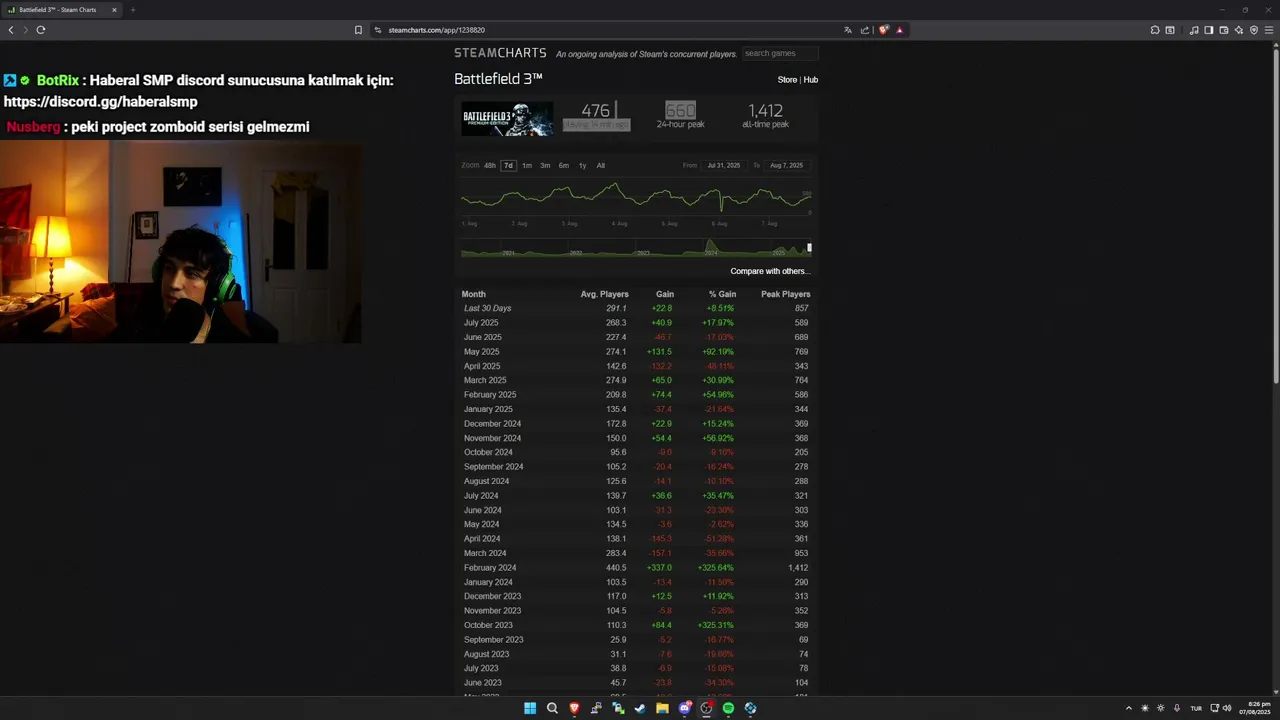Open Brave Shields lion icon
Screen dimensions: 1280x720
pos(883,30)
